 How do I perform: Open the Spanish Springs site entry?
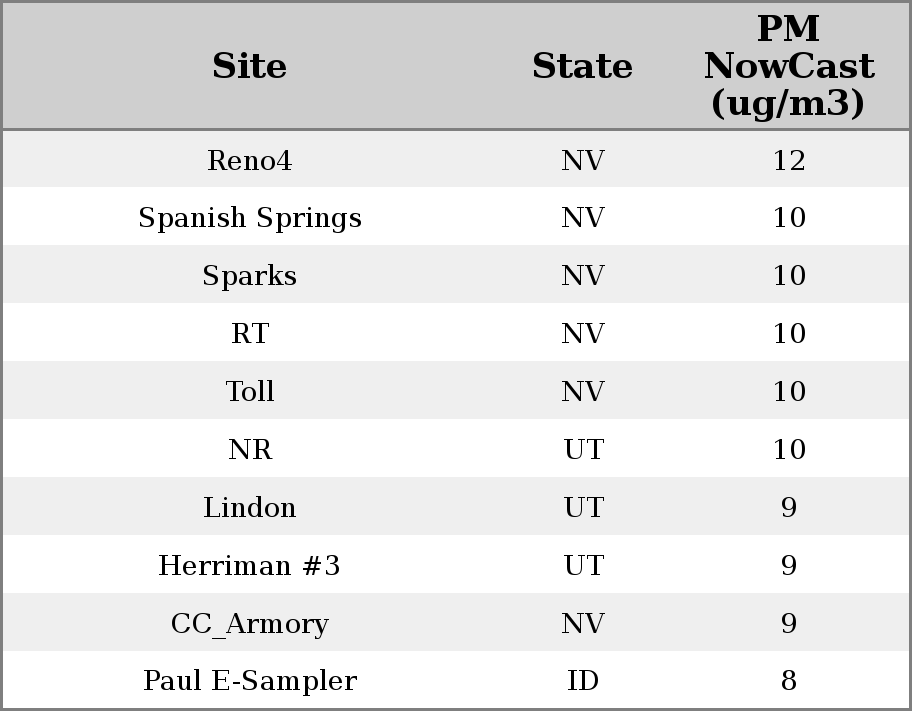coord(249,218)
